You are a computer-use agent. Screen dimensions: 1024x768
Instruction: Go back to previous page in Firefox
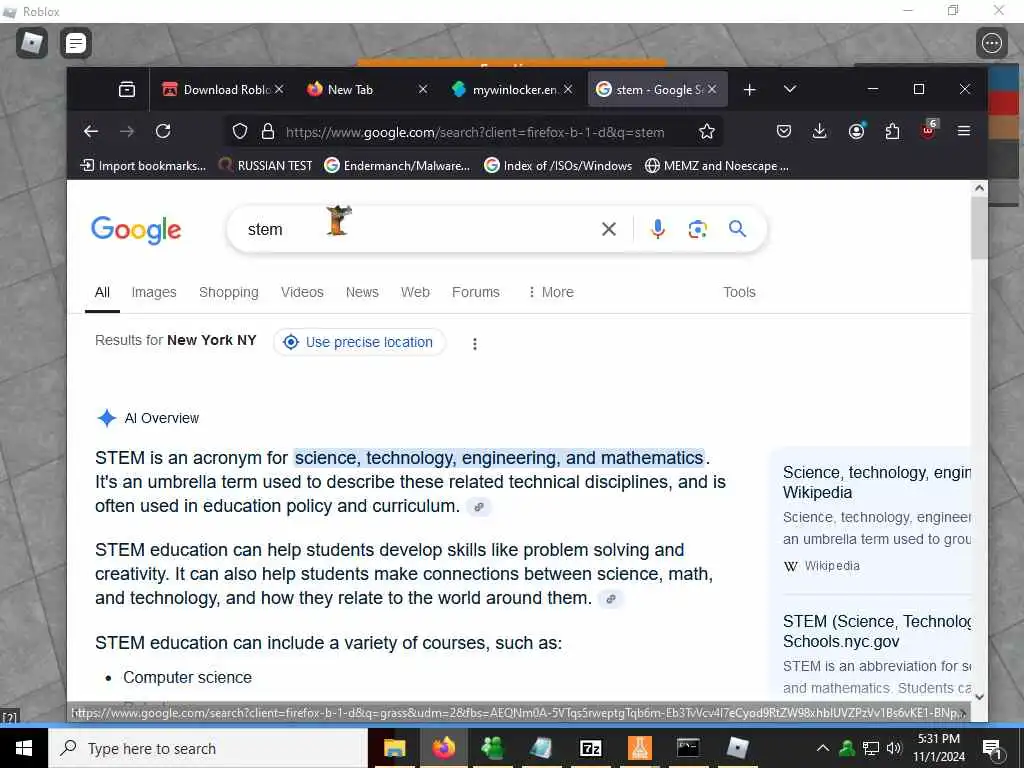[91, 131]
